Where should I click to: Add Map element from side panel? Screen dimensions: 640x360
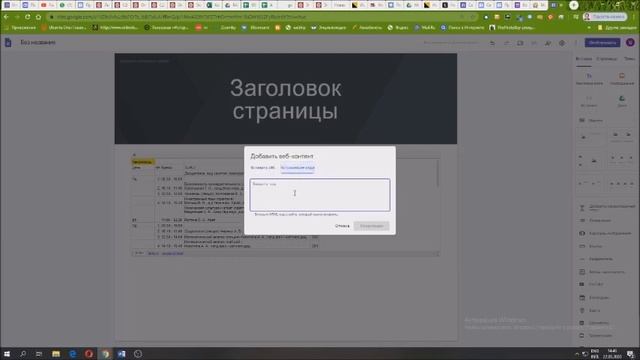pyautogui.click(x=589, y=311)
